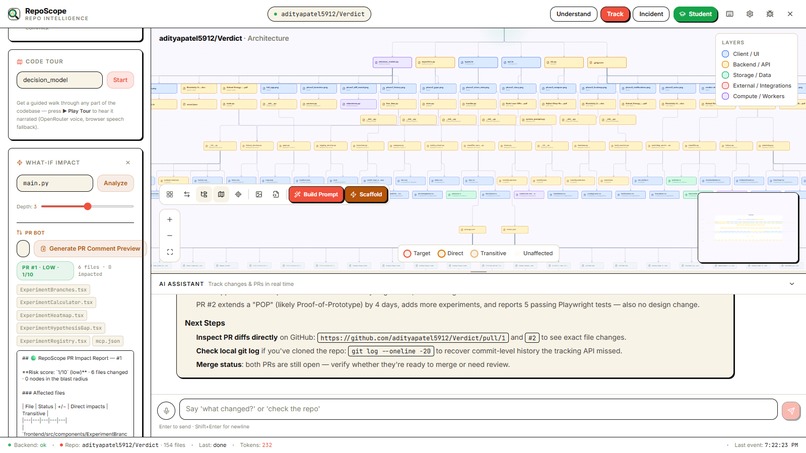Viewport: 806px width, 453px height.
Task: Zoom out with the minus icon
Action: coord(170,235)
